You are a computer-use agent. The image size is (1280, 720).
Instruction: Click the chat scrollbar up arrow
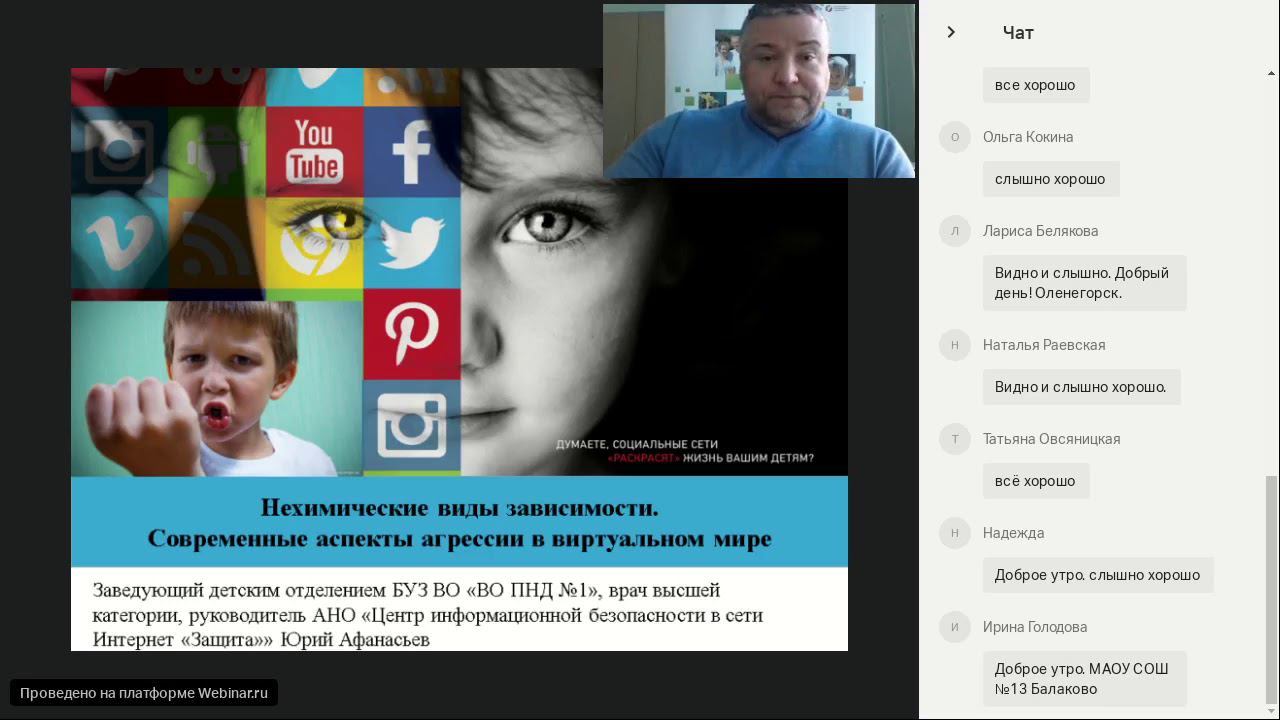tap(1272, 73)
